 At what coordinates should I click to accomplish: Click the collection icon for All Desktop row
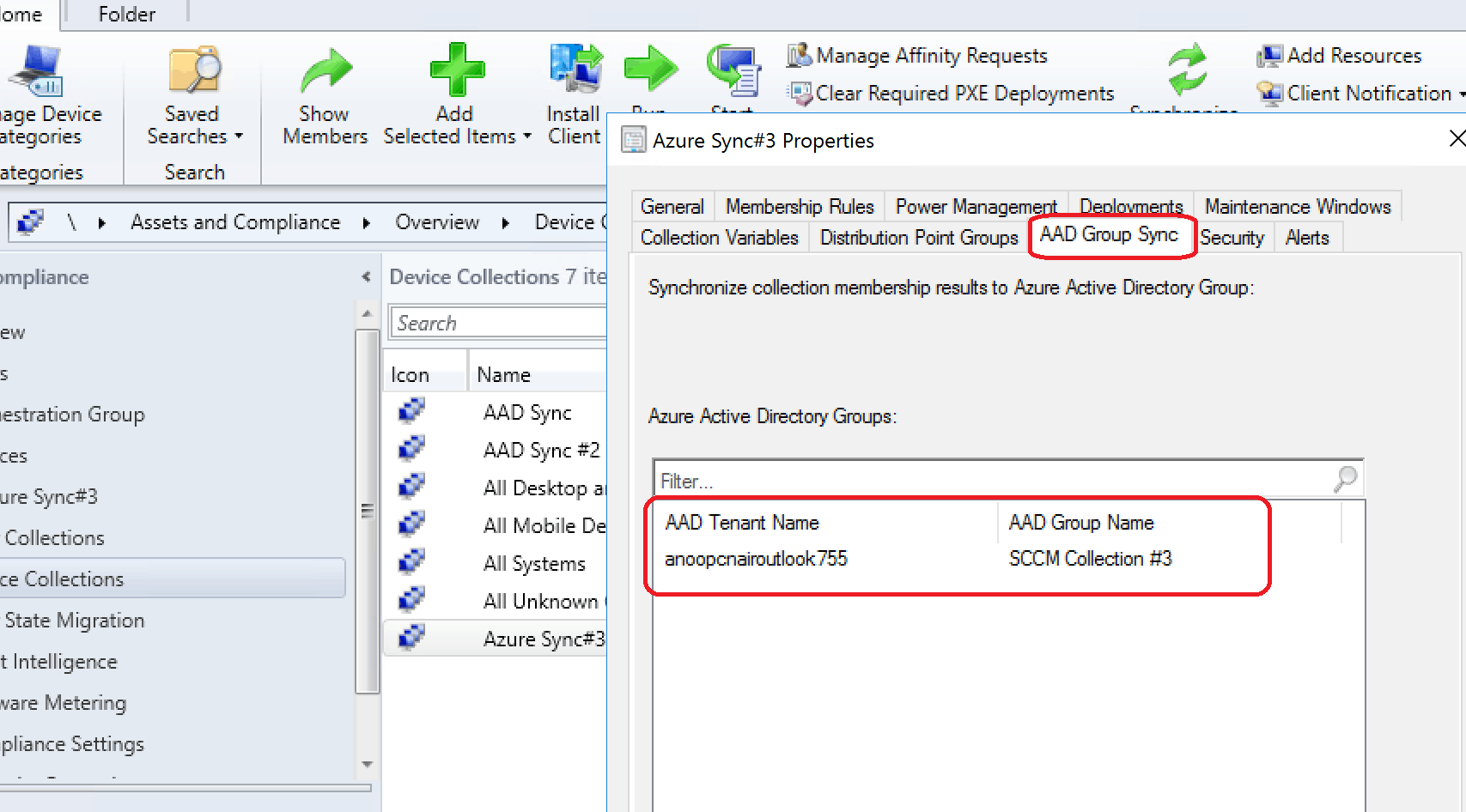tap(411, 487)
